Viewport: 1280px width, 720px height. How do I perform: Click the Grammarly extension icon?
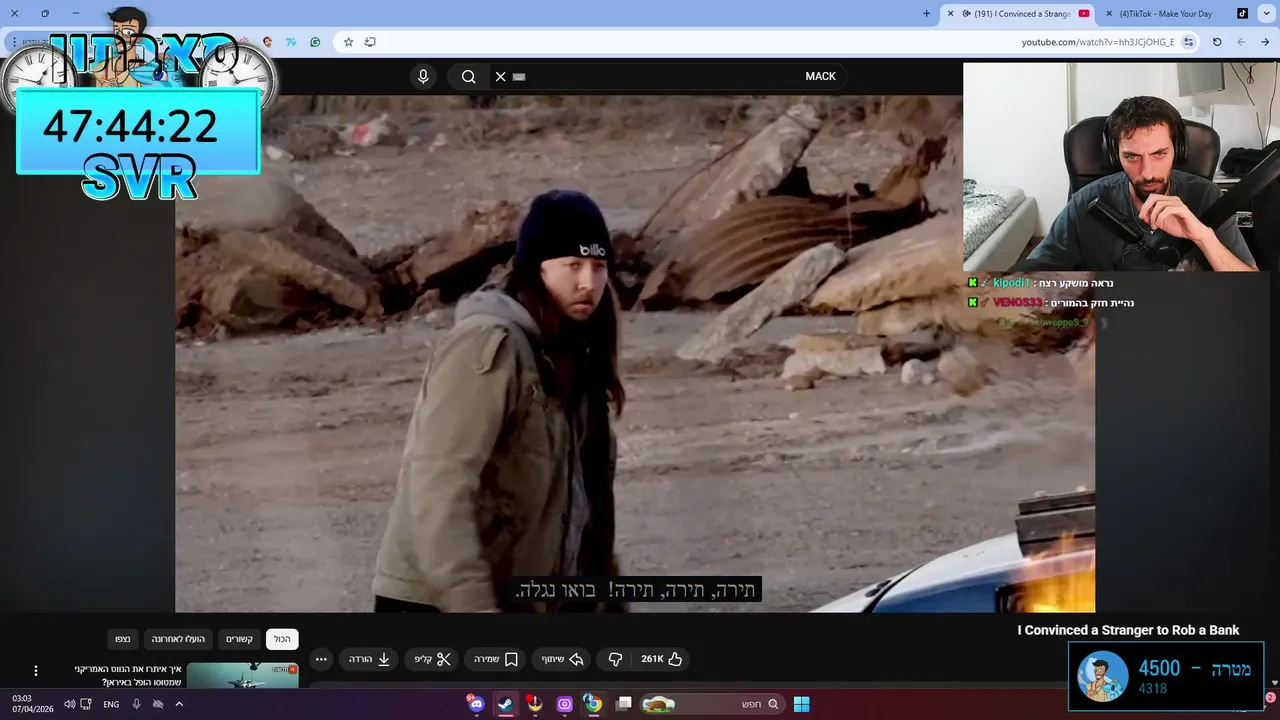coord(315,42)
